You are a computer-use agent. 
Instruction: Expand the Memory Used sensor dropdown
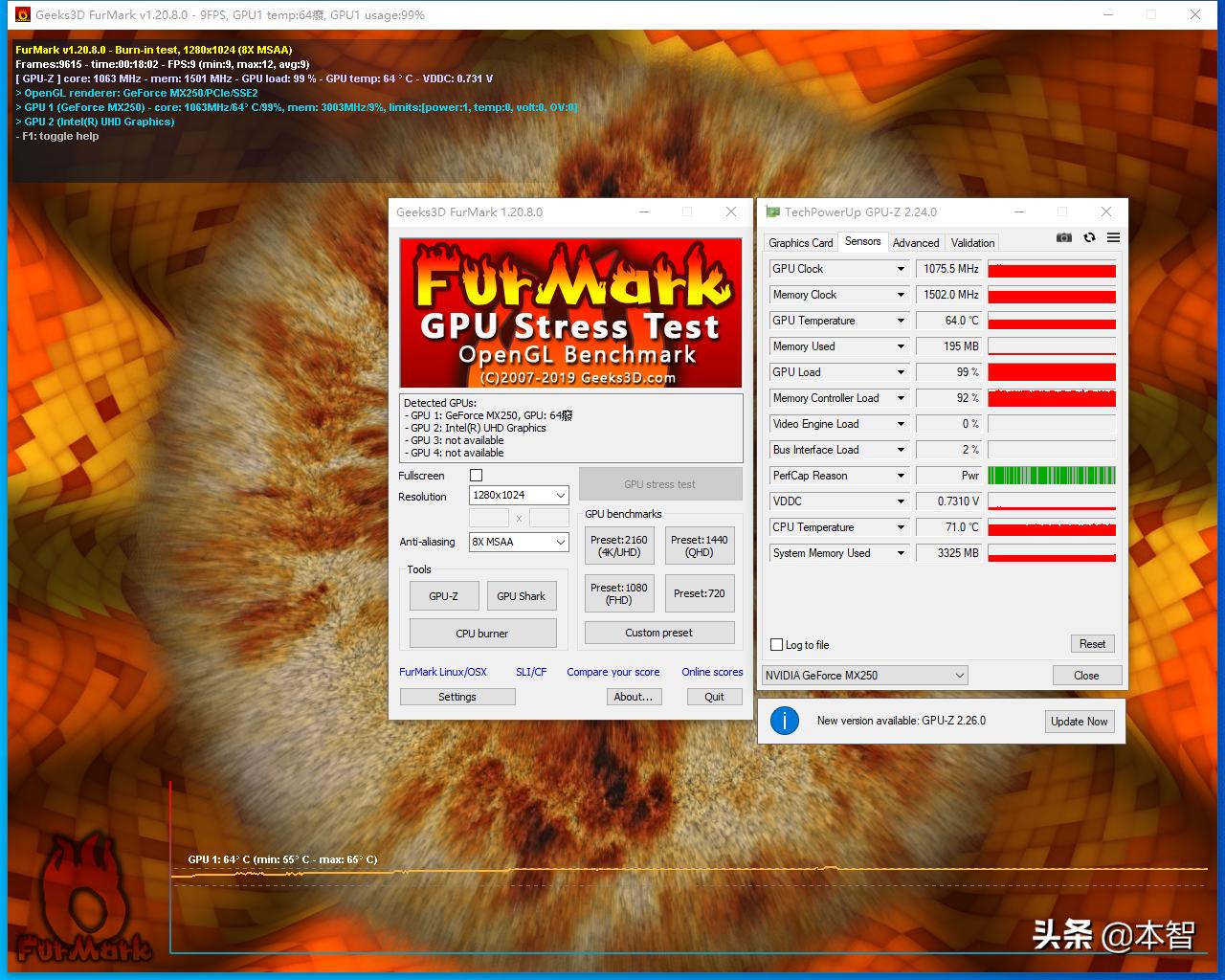(x=901, y=346)
